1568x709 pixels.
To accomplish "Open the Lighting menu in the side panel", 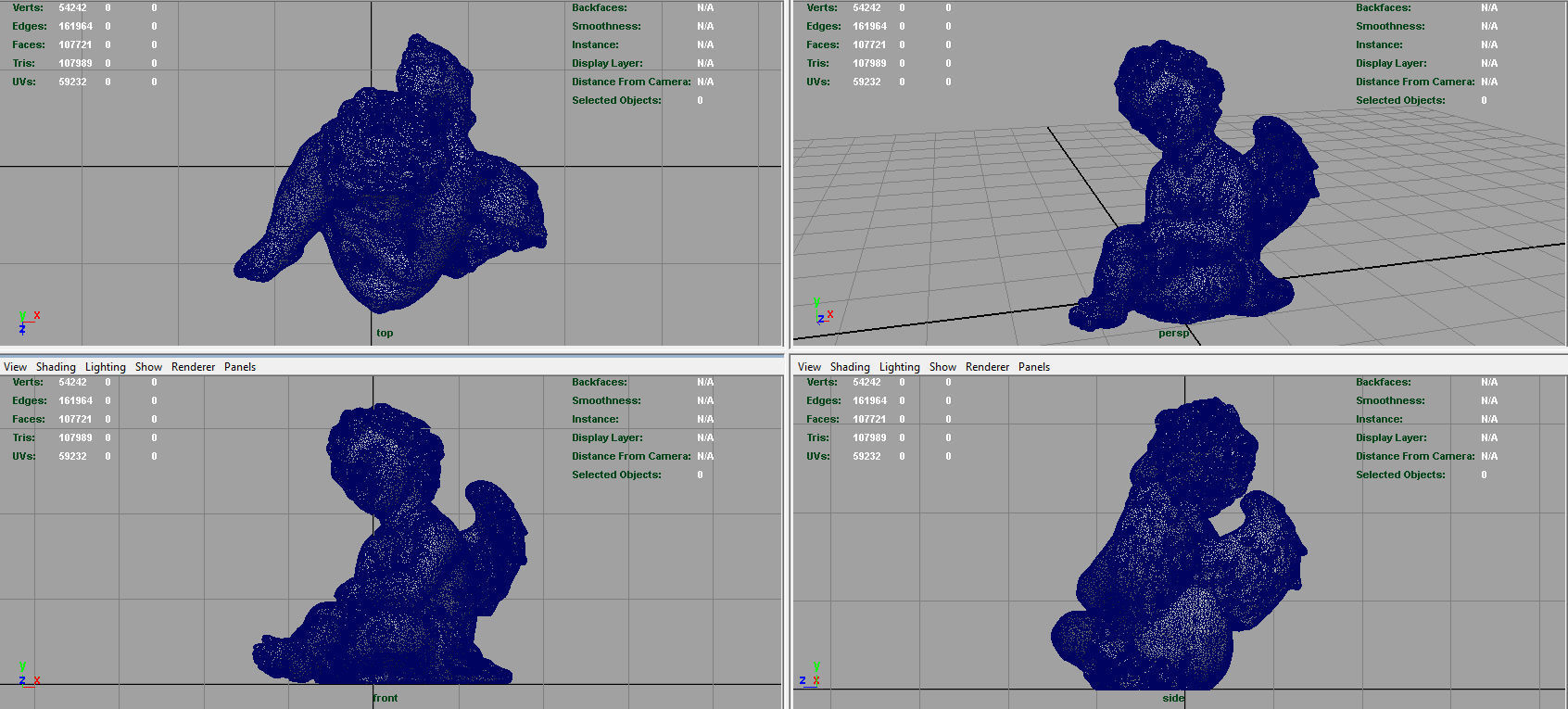I will (x=900, y=367).
